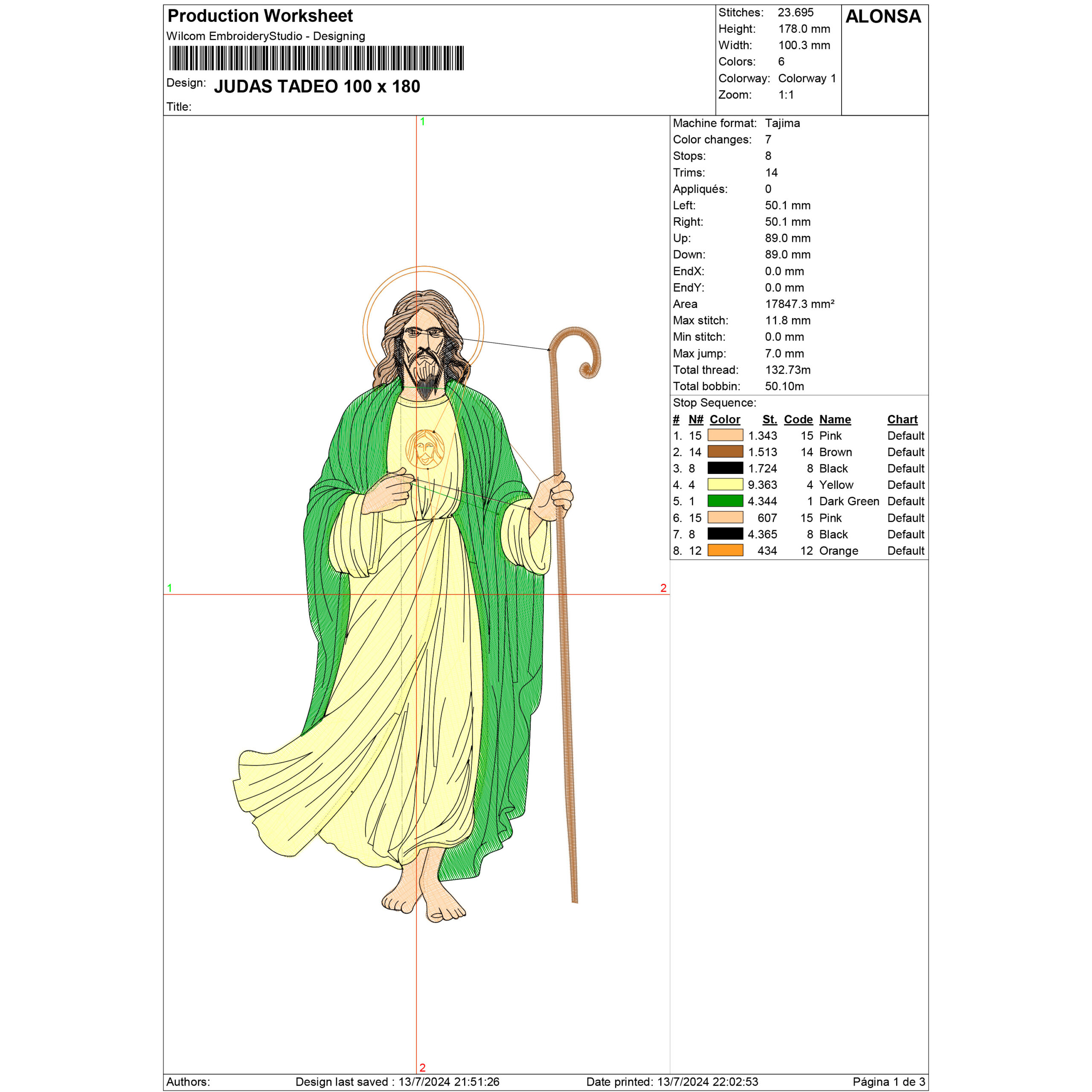Click the 'Production Worksheet' heading

point(260,16)
